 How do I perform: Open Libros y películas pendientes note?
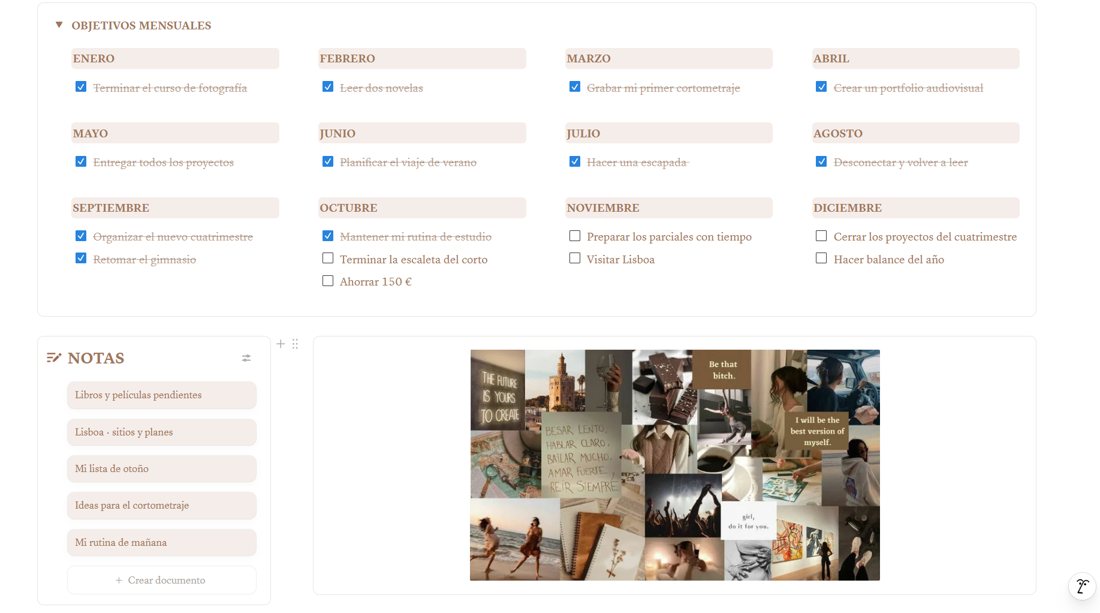(x=162, y=395)
